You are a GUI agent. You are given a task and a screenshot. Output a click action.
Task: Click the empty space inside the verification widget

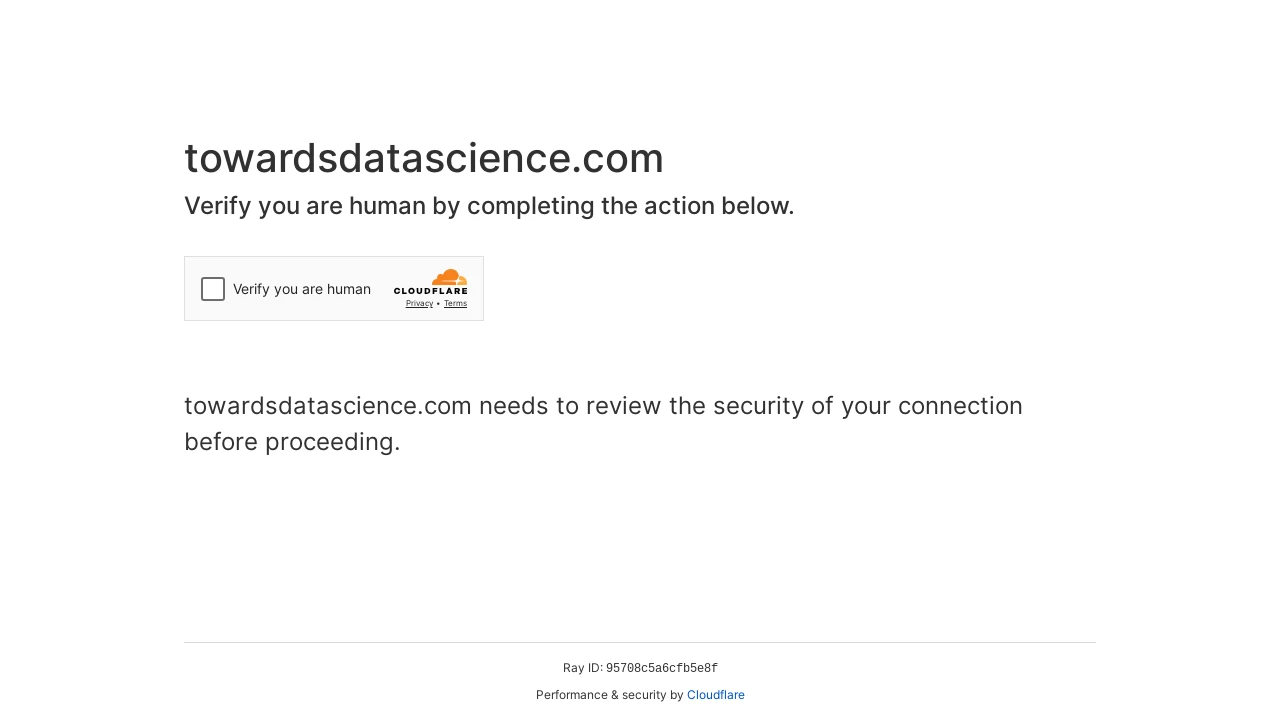tap(382, 310)
